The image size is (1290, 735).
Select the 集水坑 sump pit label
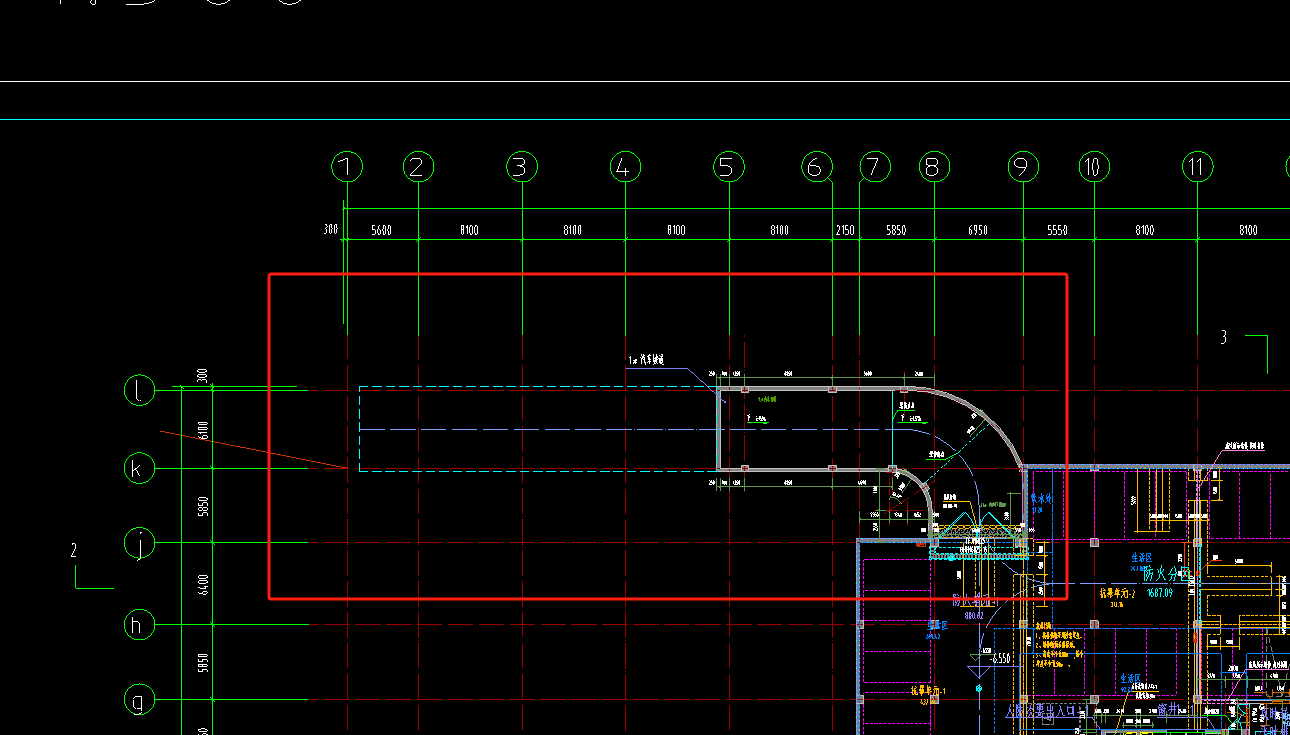pyautogui.click(x=1042, y=498)
